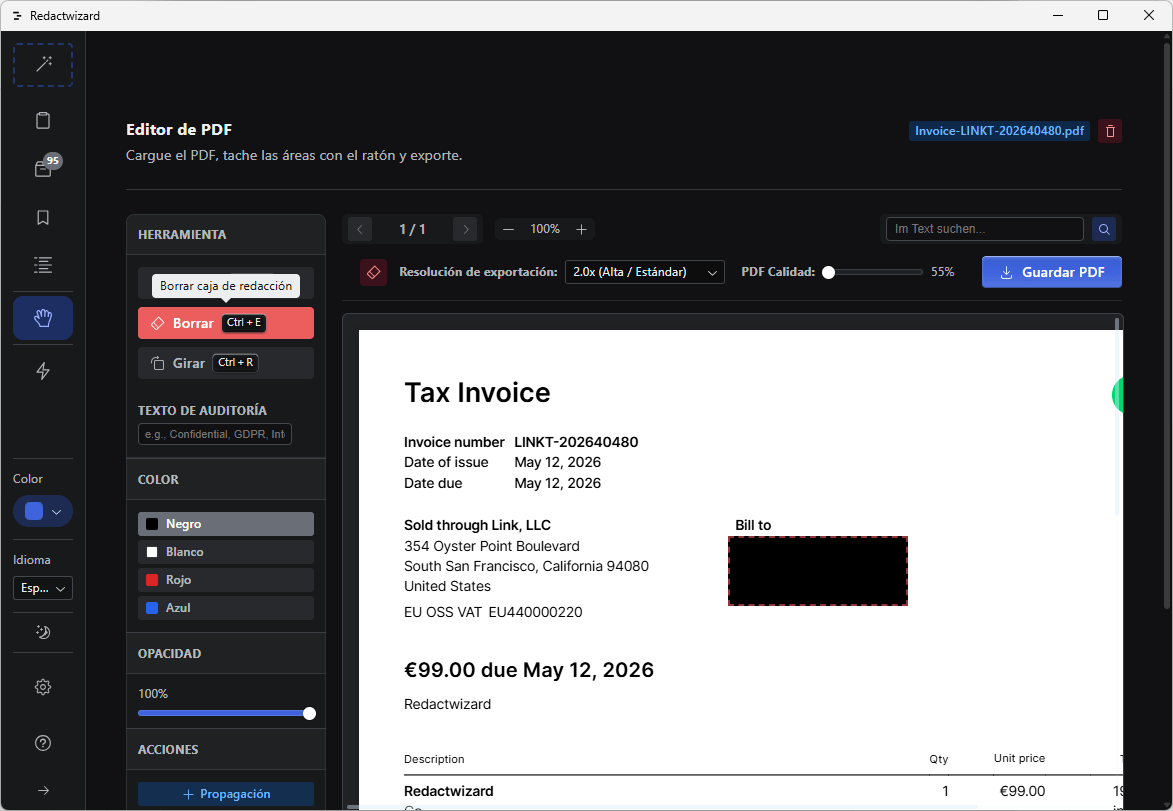Open settings via the gear icon
Image resolution: width=1173 pixels, height=811 pixels.
tap(43, 687)
